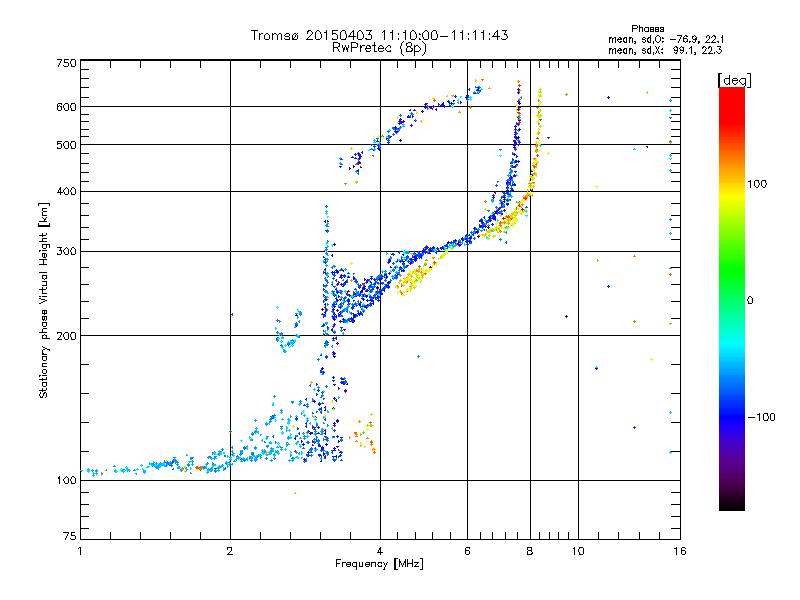Click the '[deg]' unit label above colorbar

coord(734,80)
